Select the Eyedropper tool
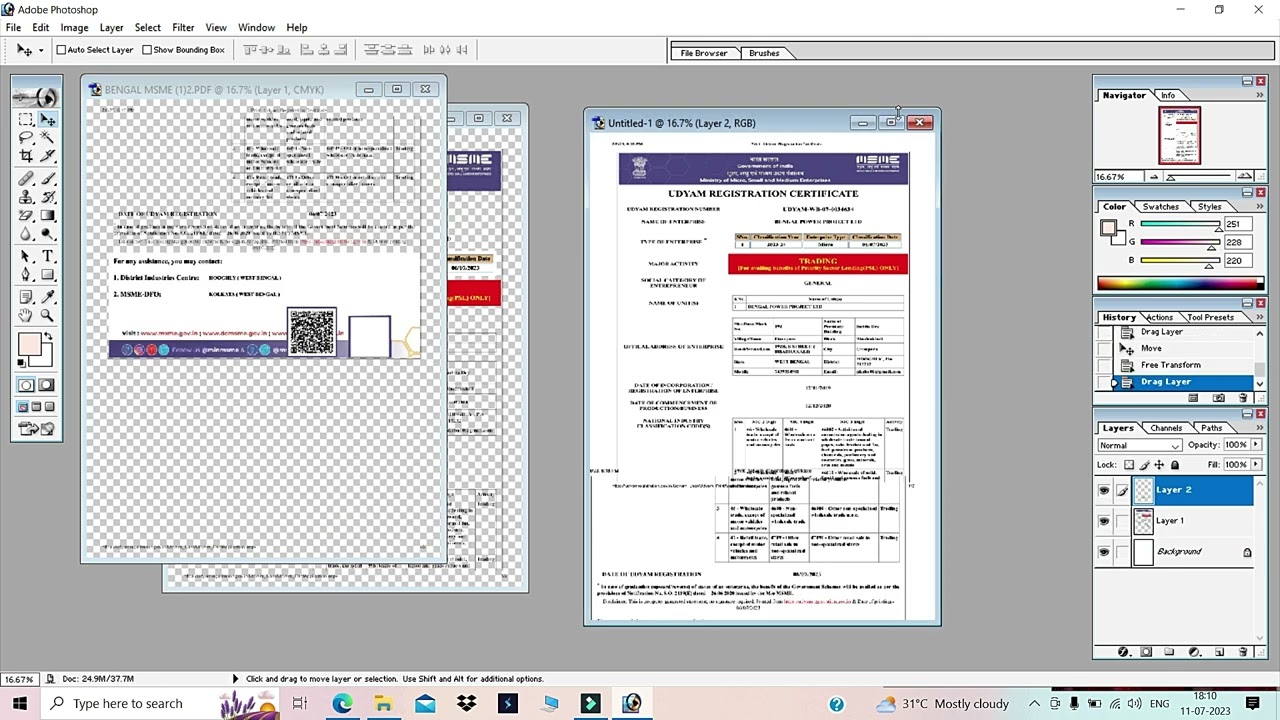 click(47, 297)
